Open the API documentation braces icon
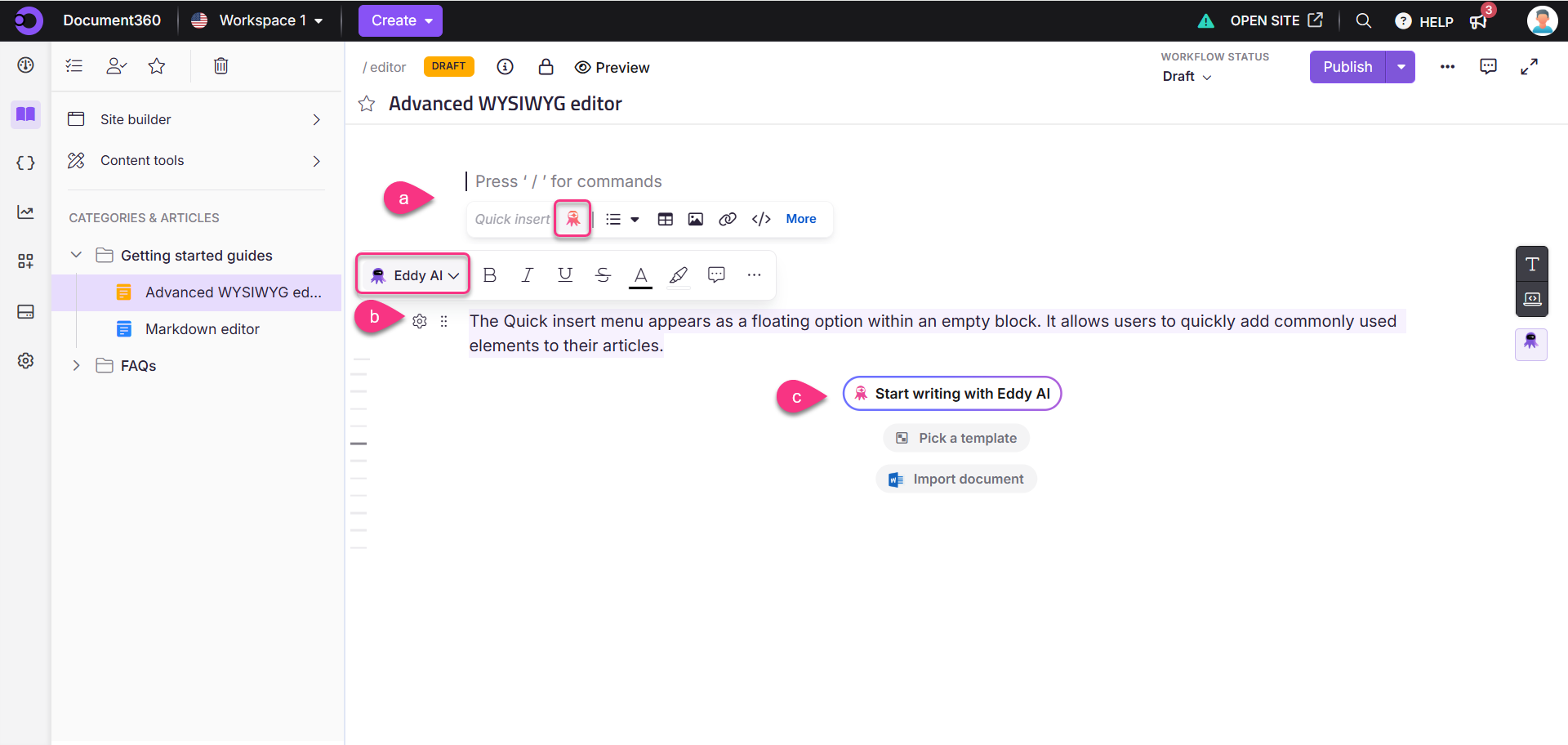The height and width of the screenshot is (745, 1568). [x=25, y=163]
